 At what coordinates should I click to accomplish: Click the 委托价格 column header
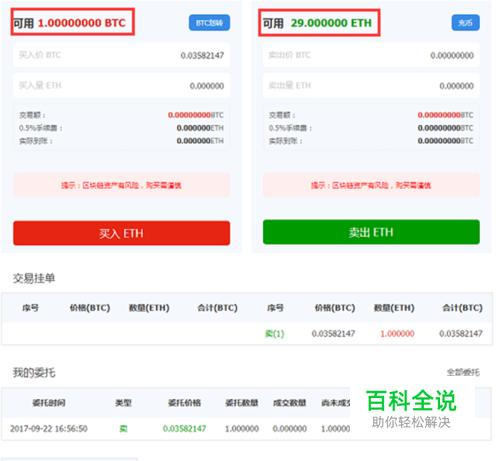tap(184, 403)
